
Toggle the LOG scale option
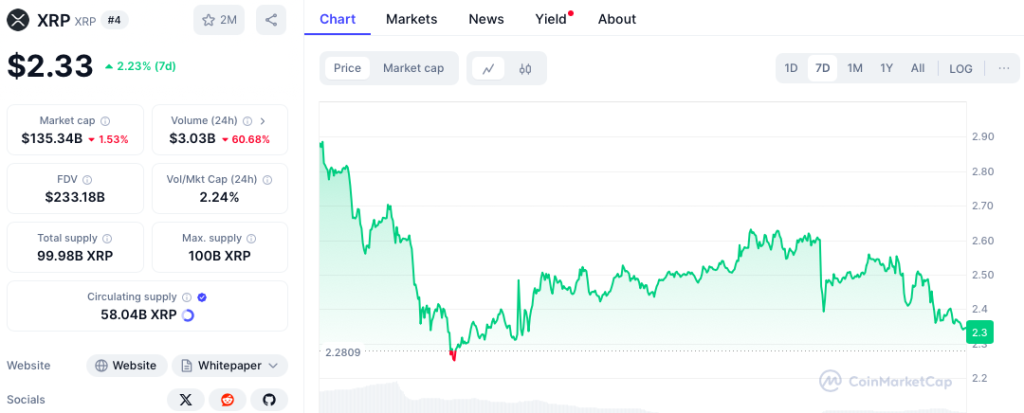click(960, 68)
